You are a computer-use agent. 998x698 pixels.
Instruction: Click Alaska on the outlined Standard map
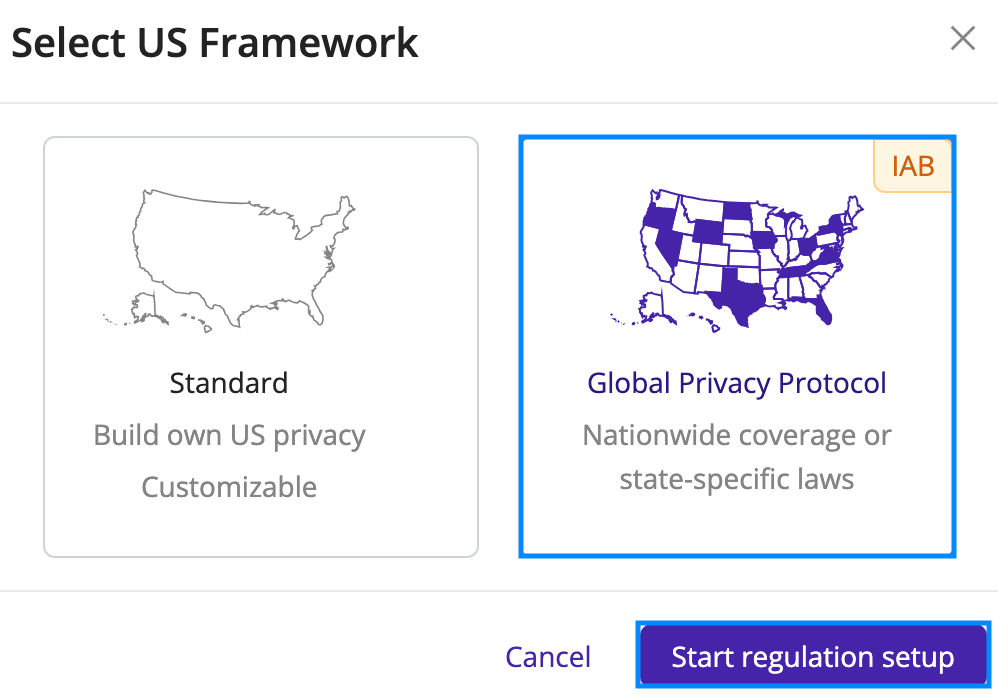(146, 309)
